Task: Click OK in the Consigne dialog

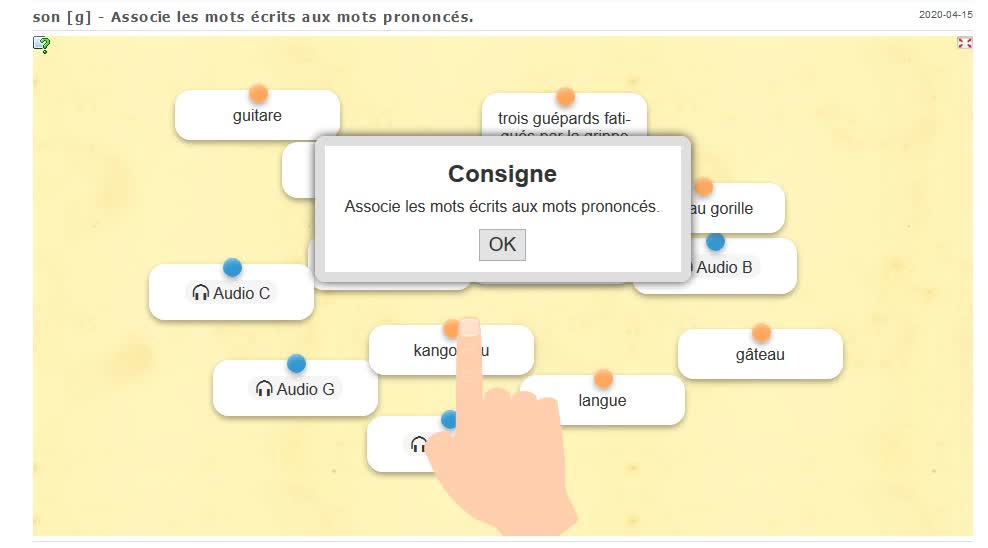Action: [502, 244]
